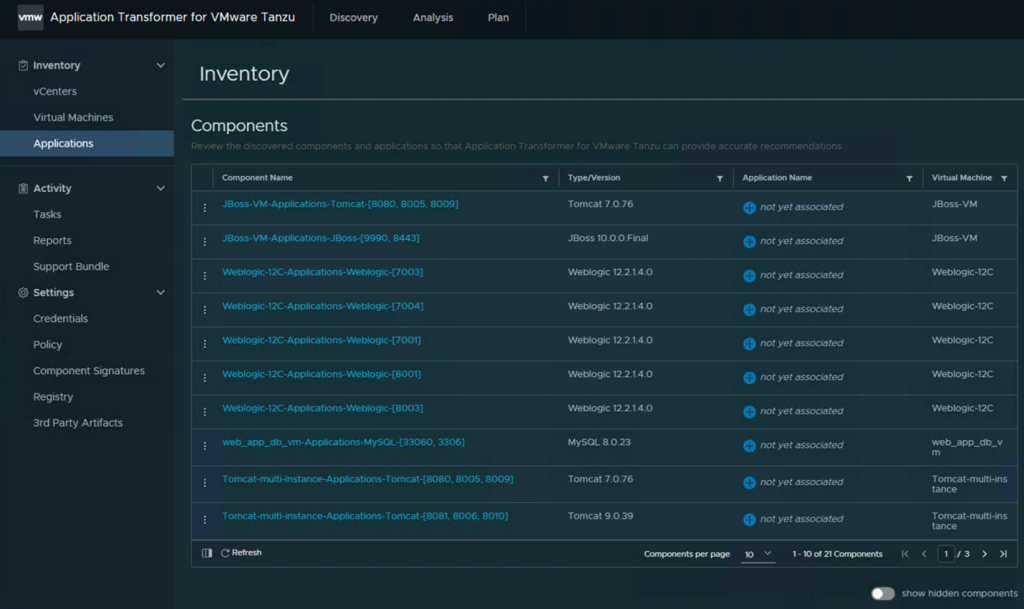
Task: Open row actions for Weblogic-[8003] component
Action: [x=204, y=411]
